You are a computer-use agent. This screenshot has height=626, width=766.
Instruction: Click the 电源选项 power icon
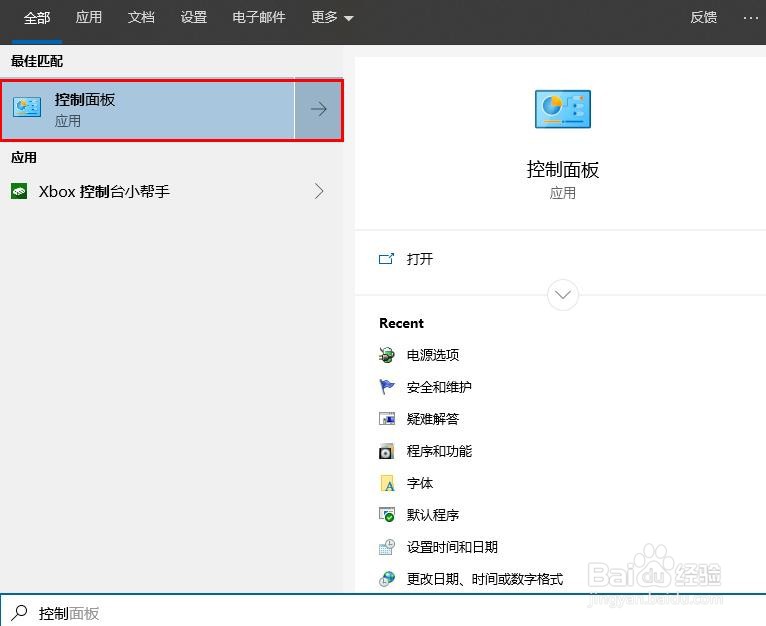(x=386, y=355)
